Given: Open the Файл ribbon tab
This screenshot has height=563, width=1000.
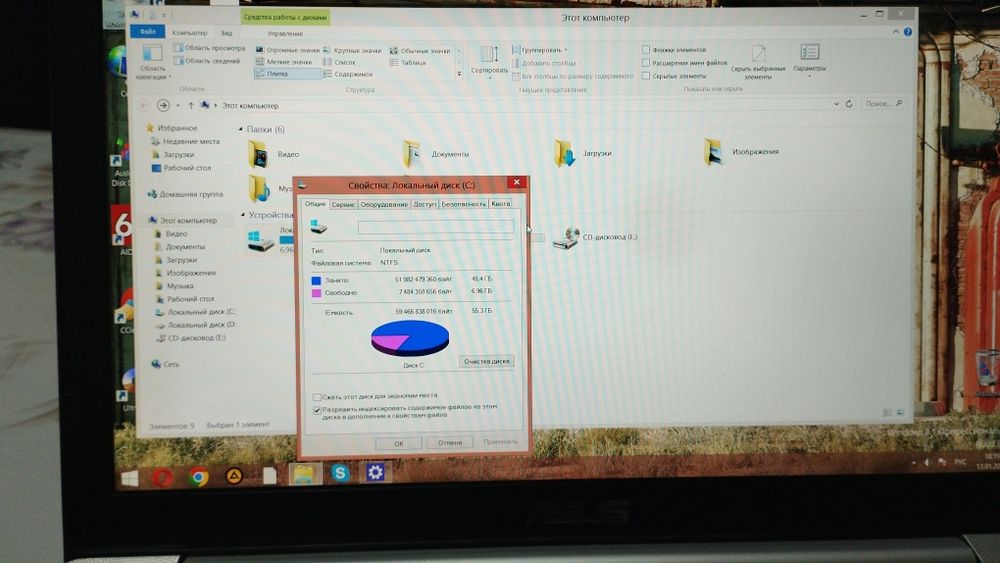Looking at the screenshot, I should [x=147, y=31].
